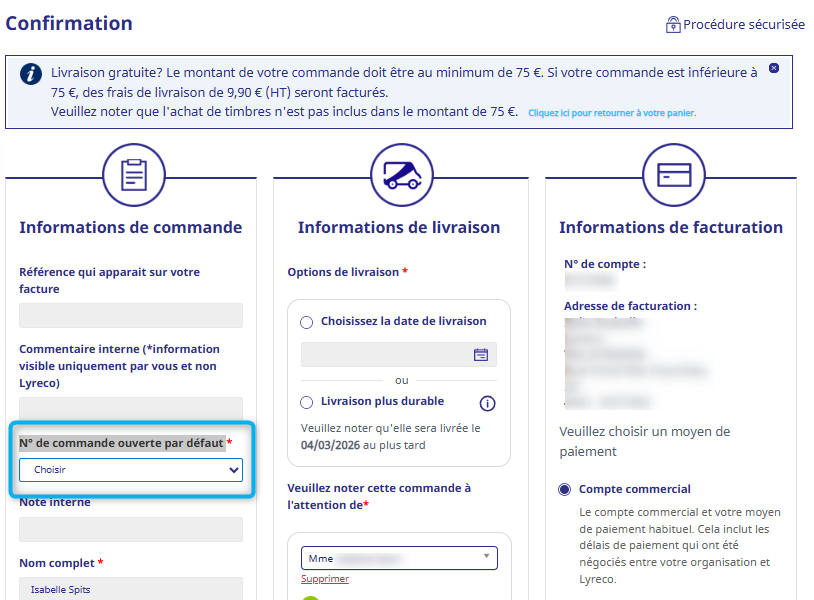Screen dimensions: 814x600
Task: Dismiss the free delivery notice banner
Action: coord(773,68)
